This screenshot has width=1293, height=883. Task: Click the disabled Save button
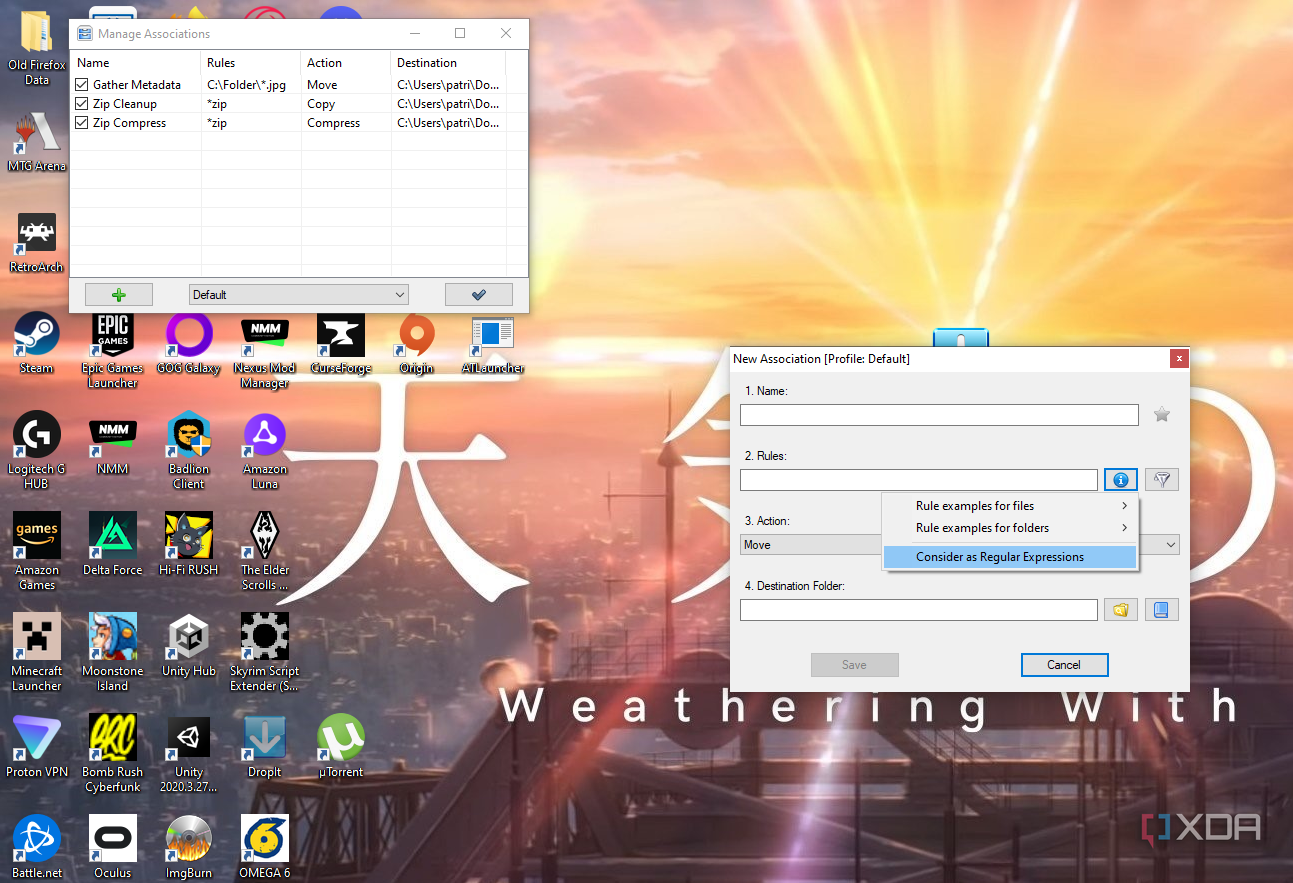click(x=854, y=665)
